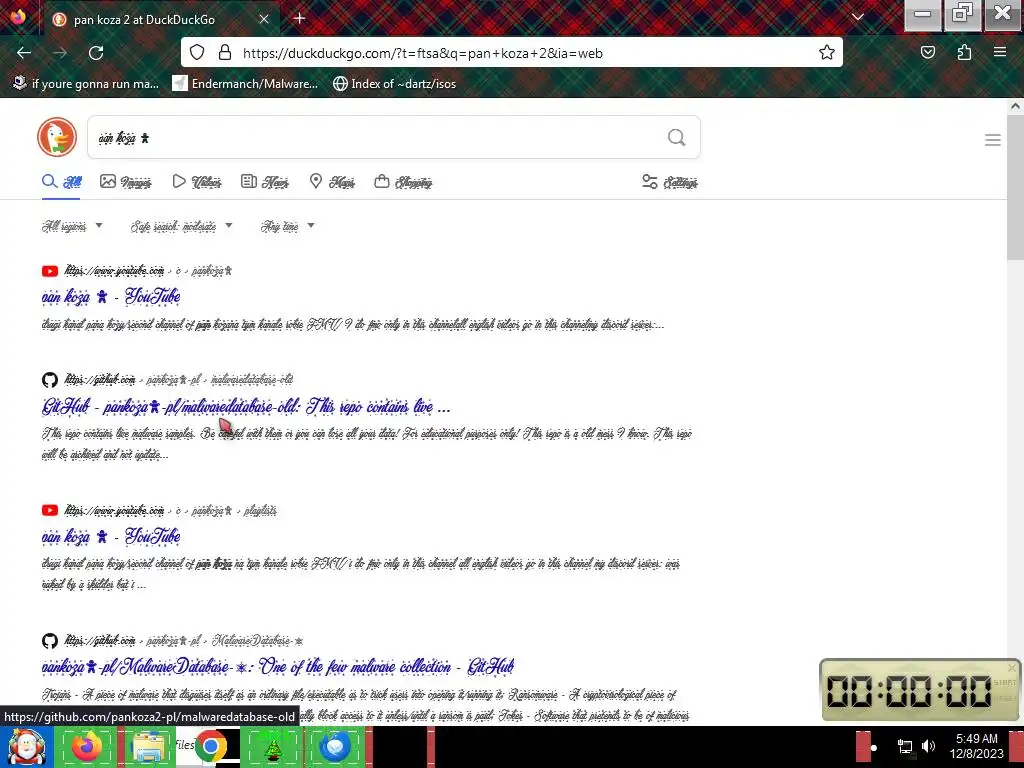Open the DuckDuckGo side menu hamburger
Image resolution: width=1024 pixels, height=768 pixels.
click(993, 140)
